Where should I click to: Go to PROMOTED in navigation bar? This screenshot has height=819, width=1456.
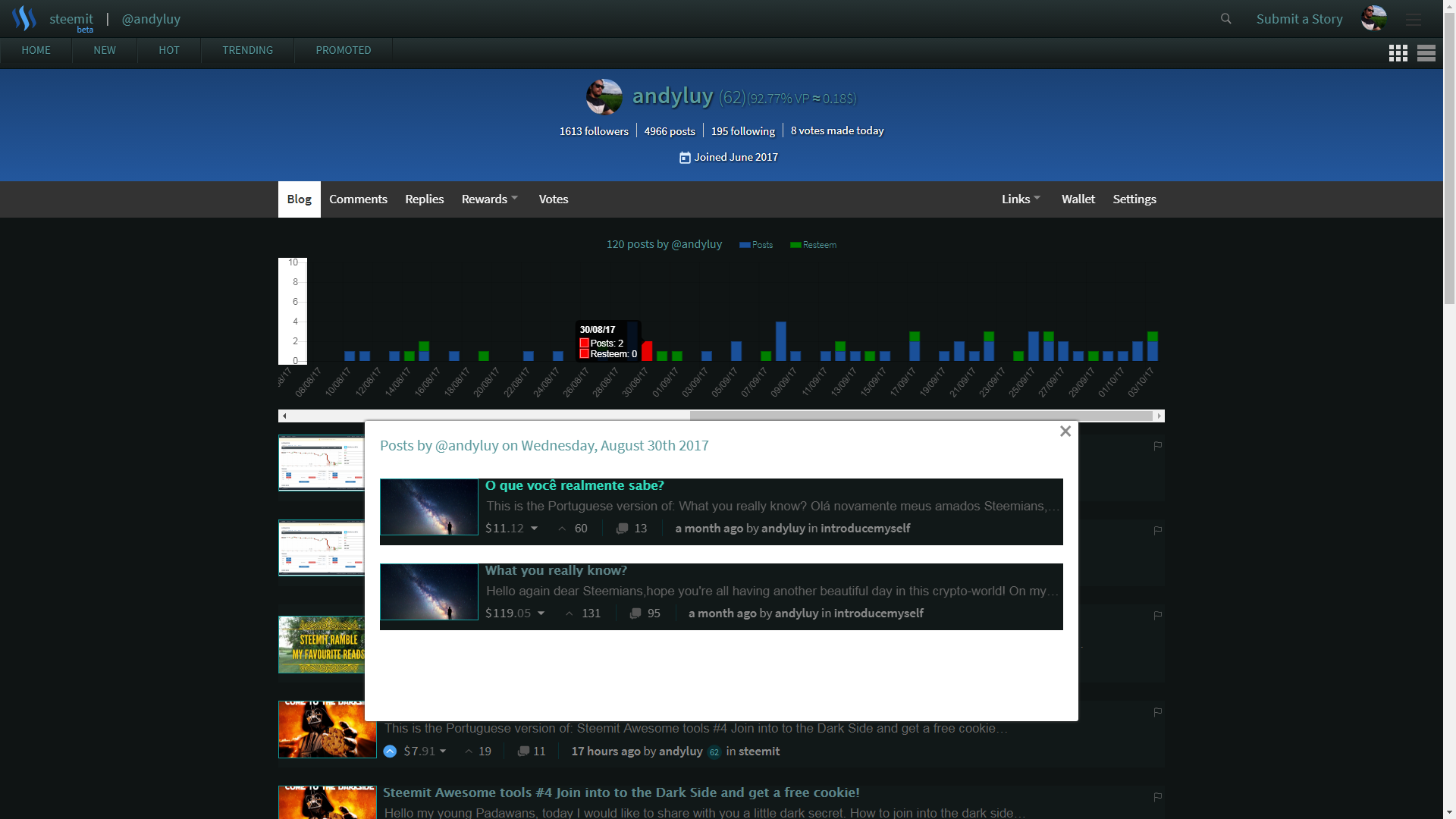coord(344,50)
